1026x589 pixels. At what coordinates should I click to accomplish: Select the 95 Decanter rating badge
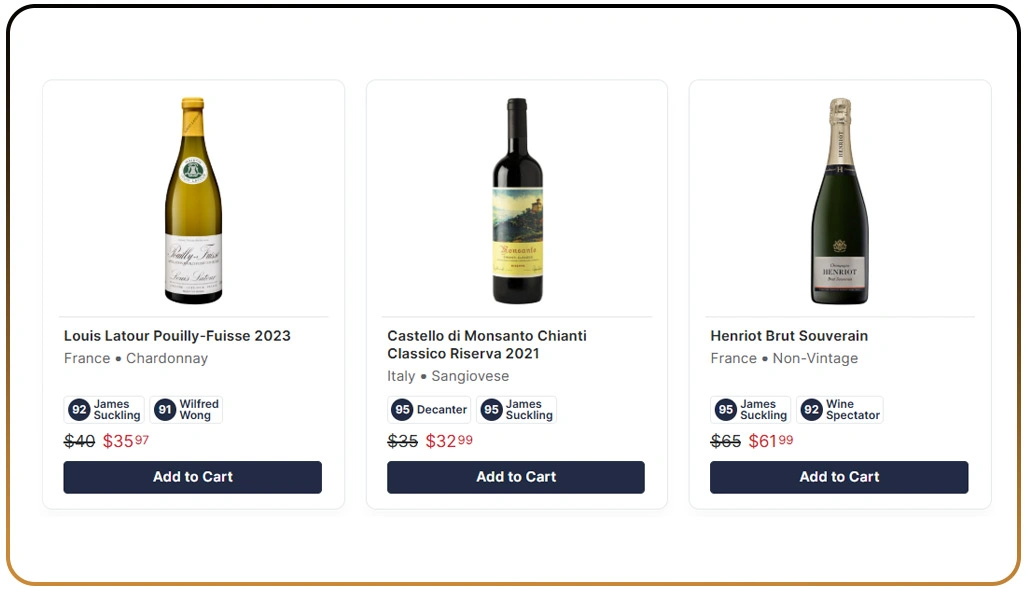point(429,409)
